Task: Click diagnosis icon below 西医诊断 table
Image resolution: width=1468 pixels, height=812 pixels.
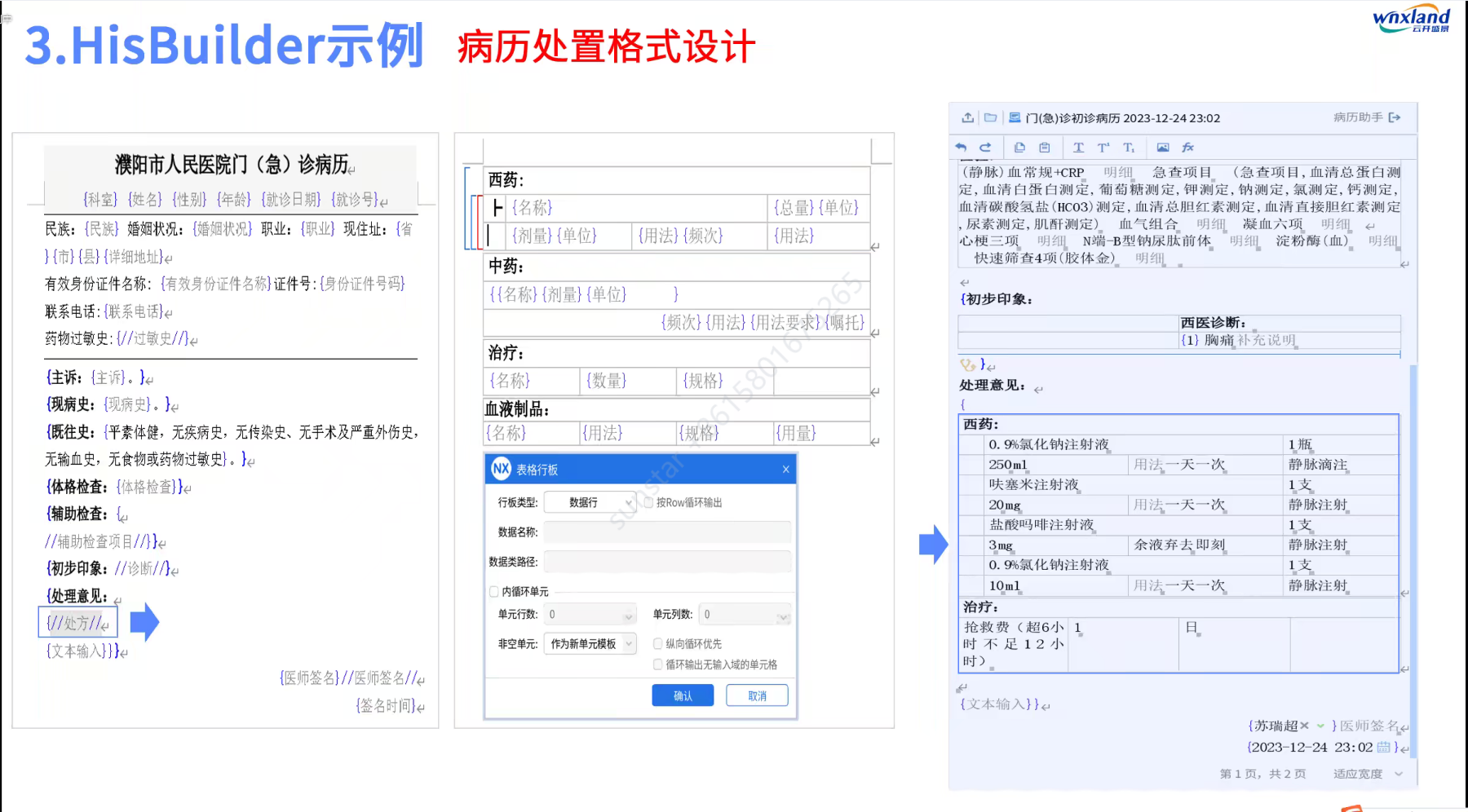Action: pyautogui.click(x=967, y=364)
